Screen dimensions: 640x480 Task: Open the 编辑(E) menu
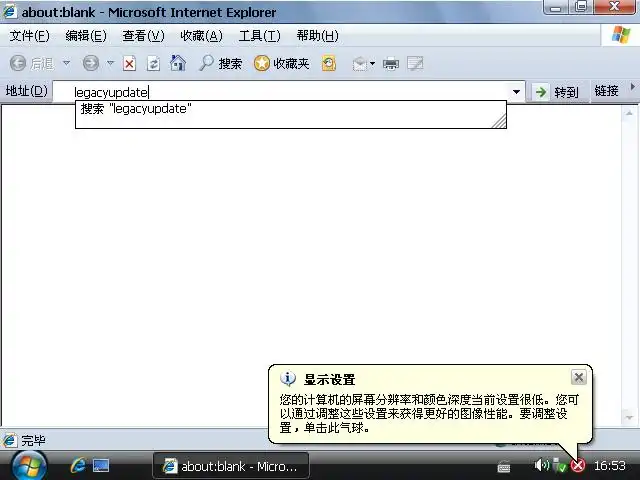click(86, 36)
